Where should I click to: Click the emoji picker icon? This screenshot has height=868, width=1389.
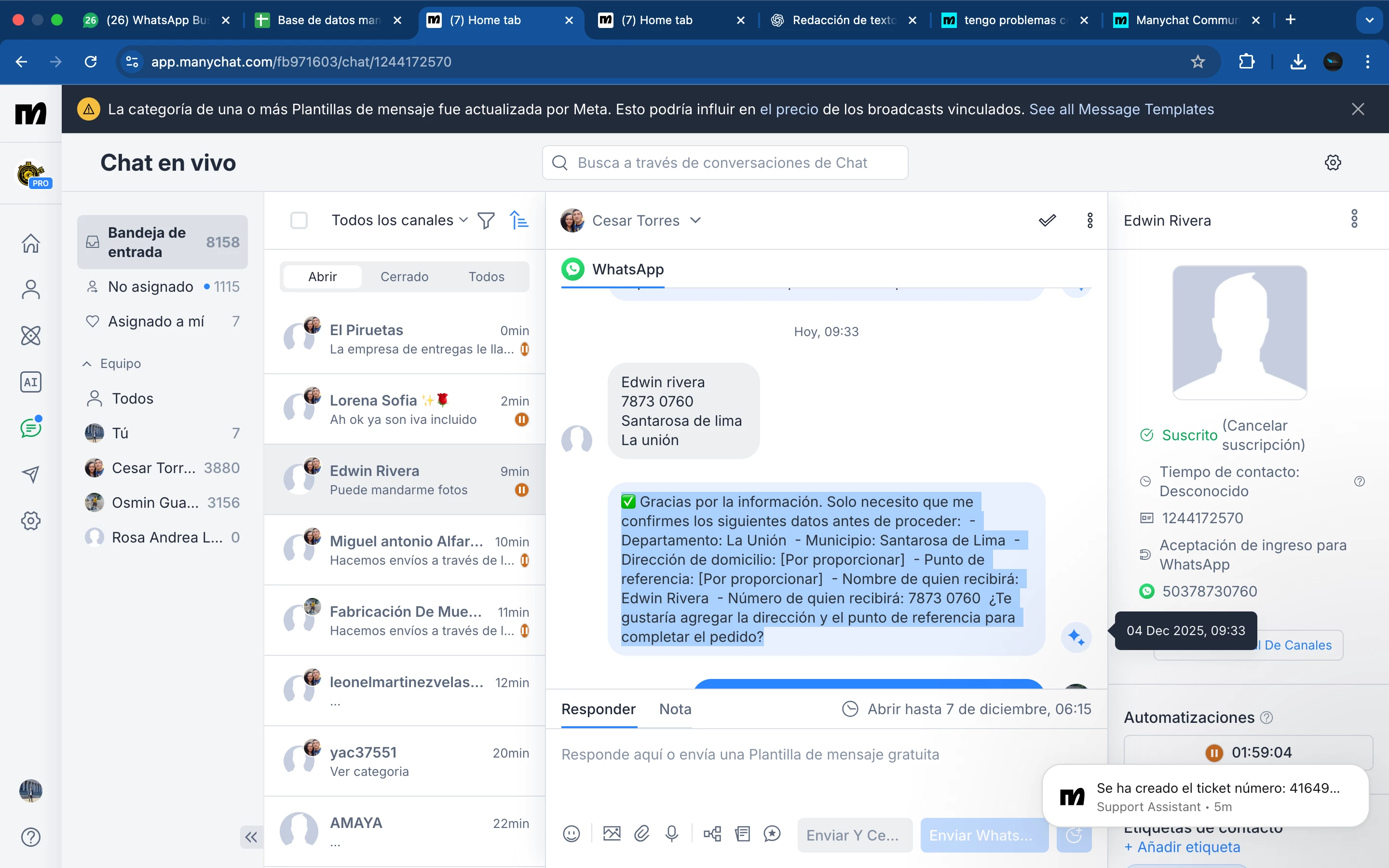pyautogui.click(x=571, y=834)
